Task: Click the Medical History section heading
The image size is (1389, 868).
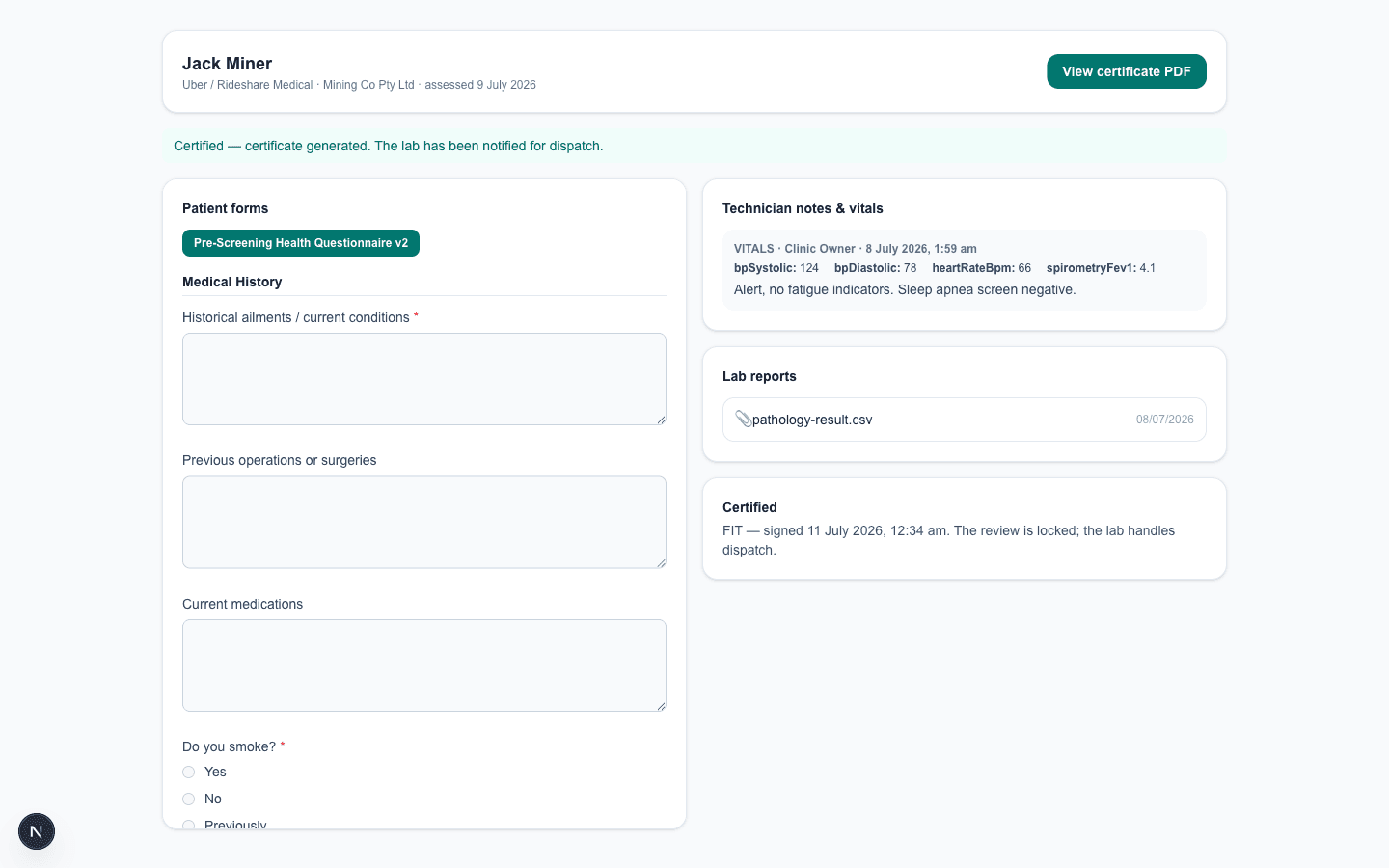Action: (232, 282)
